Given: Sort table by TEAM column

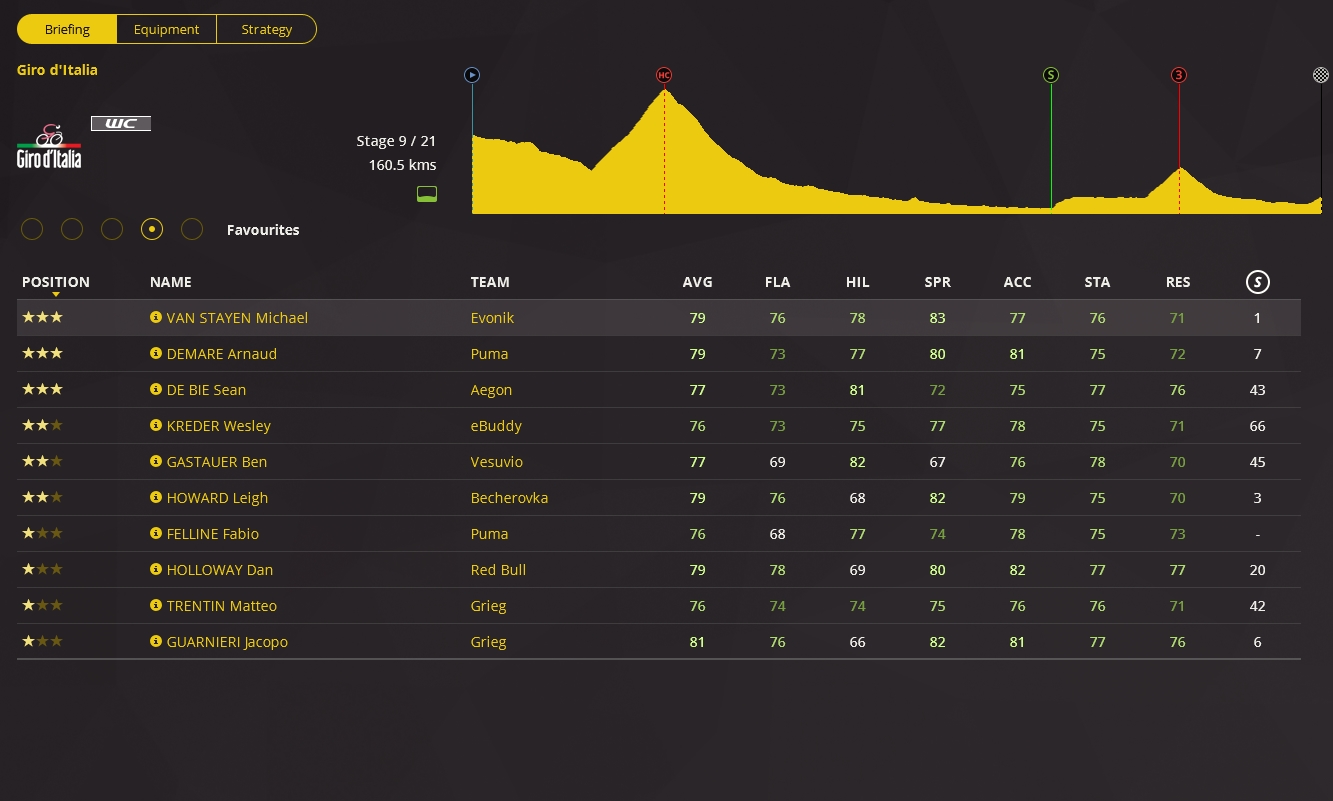Looking at the screenshot, I should [490, 282].
